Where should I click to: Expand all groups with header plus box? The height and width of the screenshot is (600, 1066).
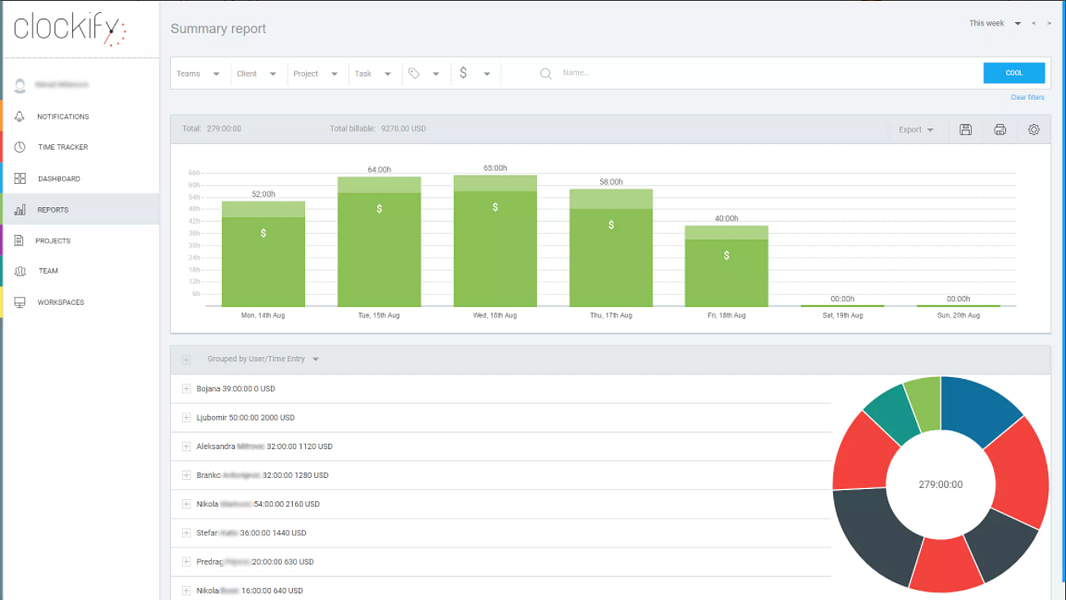click(x=186, y=359)
